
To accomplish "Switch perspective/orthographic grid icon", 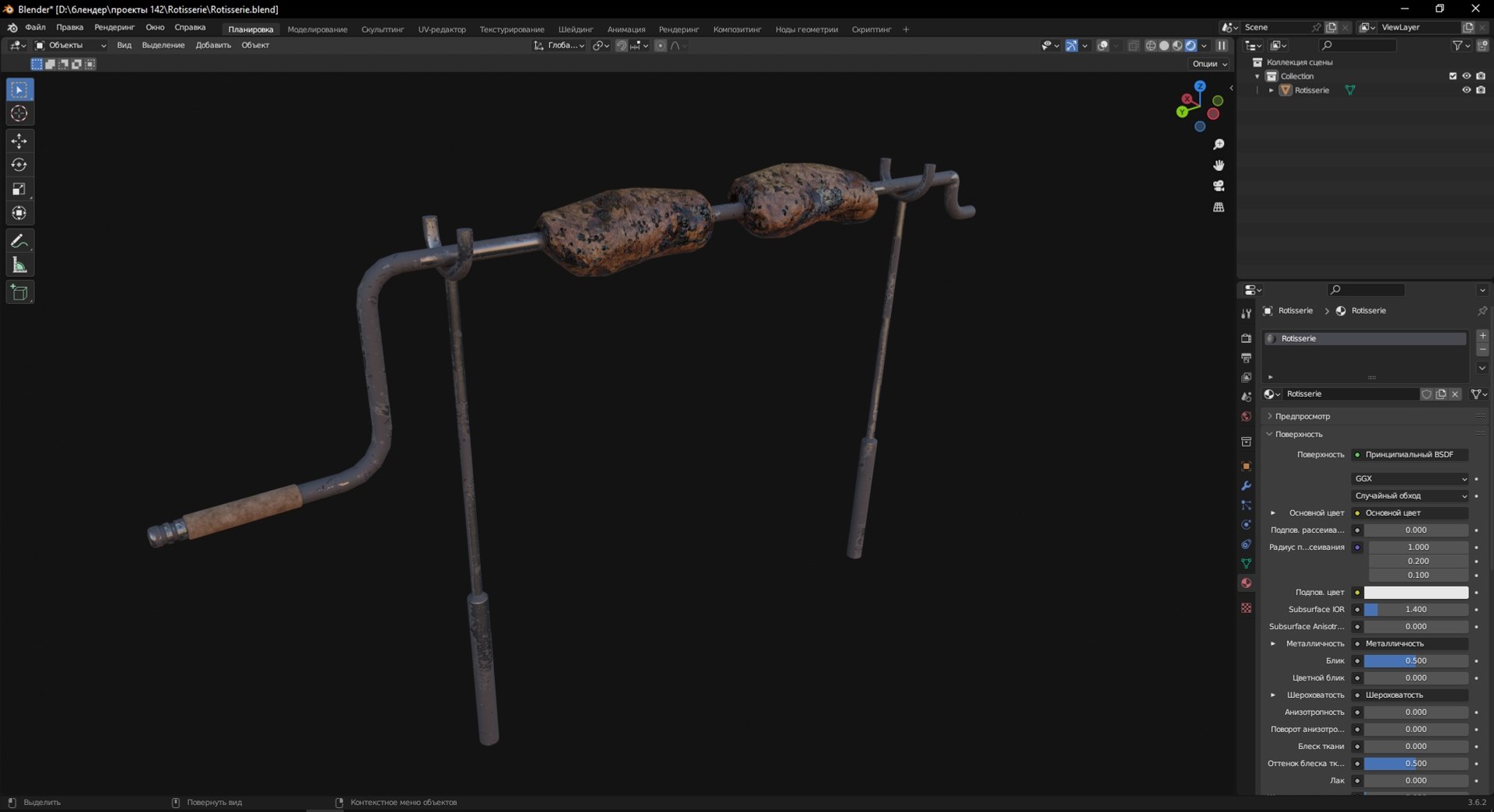I will (1219, 207).
